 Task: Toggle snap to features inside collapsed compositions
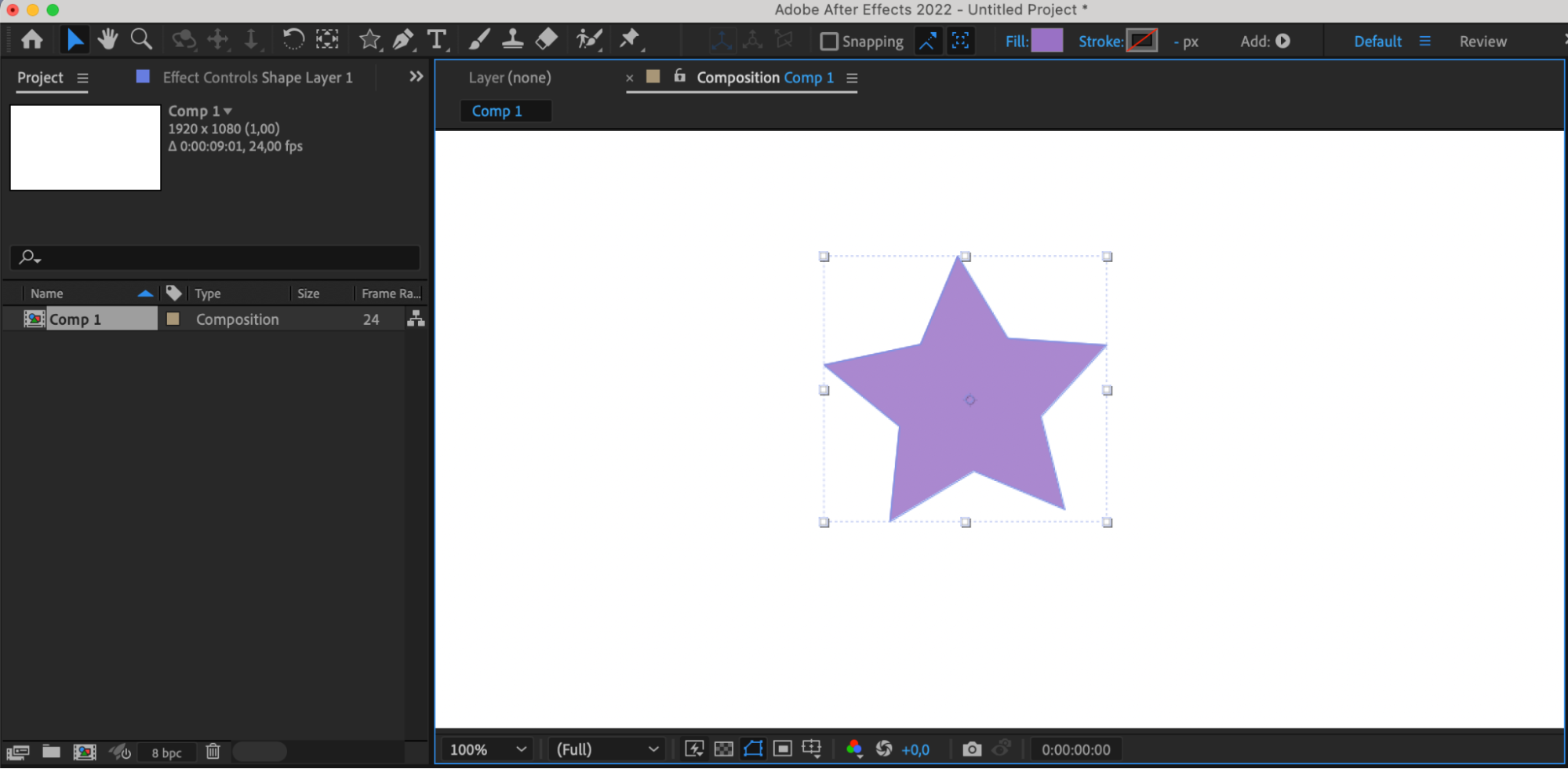click(960, 41)
